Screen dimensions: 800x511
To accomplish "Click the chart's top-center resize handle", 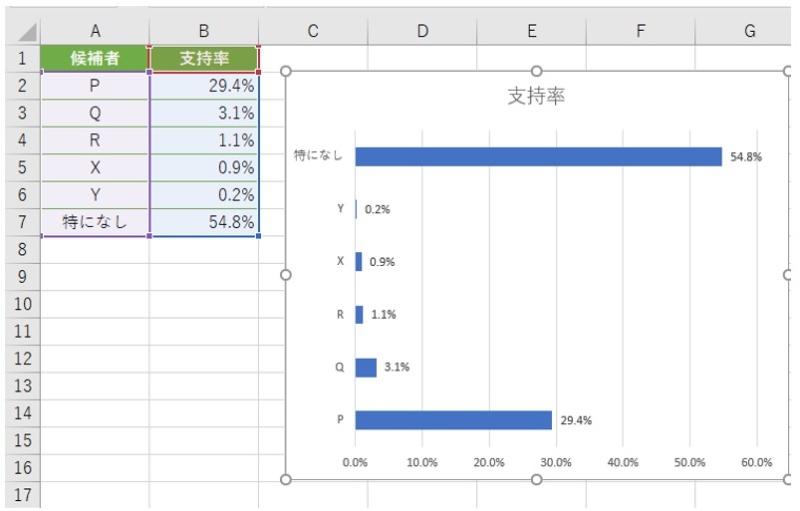I will (x=536, y=71).
